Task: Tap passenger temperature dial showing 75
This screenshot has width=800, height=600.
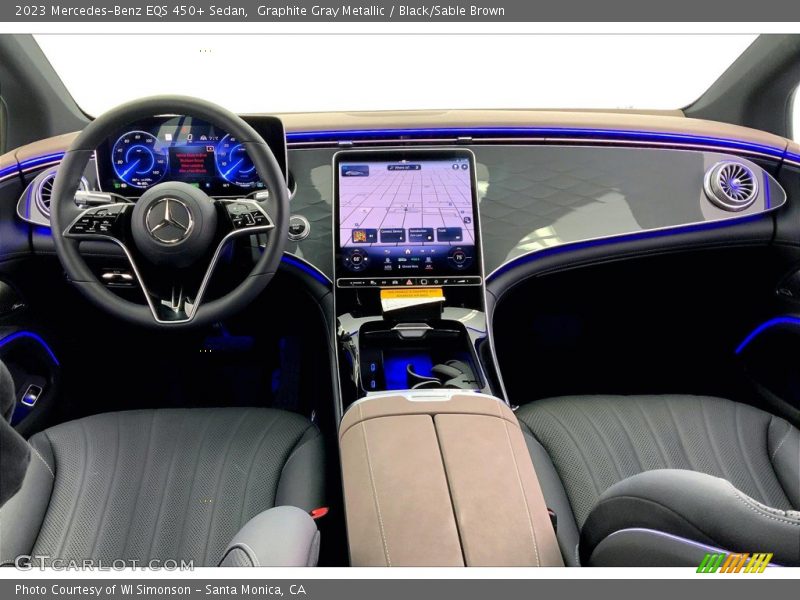Action: pos(459,257)
